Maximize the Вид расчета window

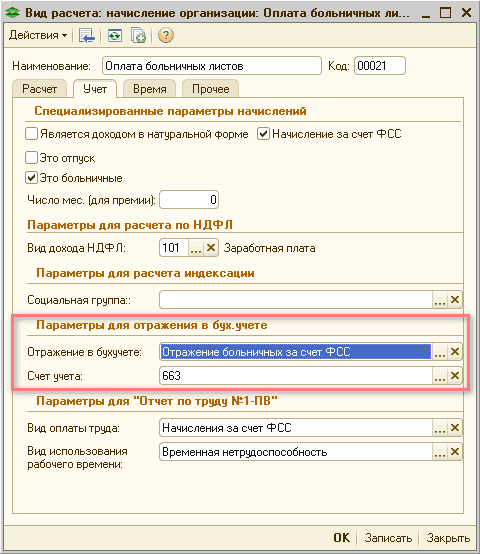tap(446, 13)
